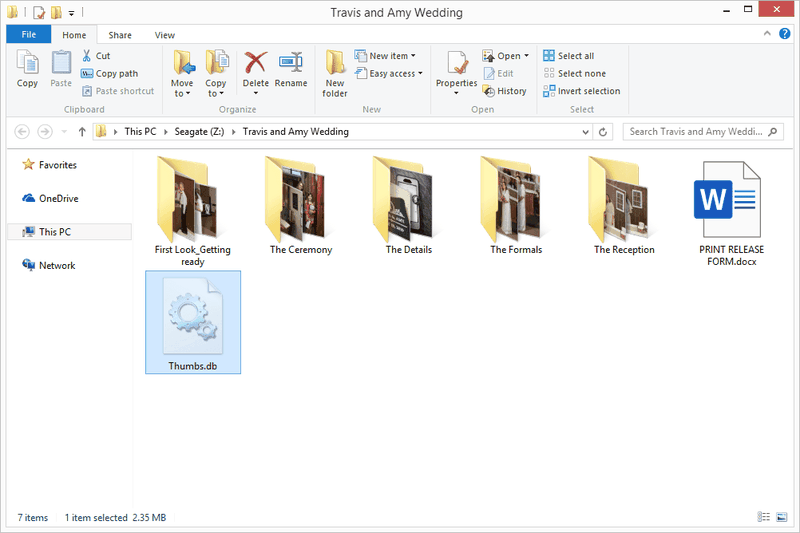This screenshot has height=533, width=800.
Task: Expand the Seagate (Z:) breadcrumb arrow
Action: coord(233,132)
